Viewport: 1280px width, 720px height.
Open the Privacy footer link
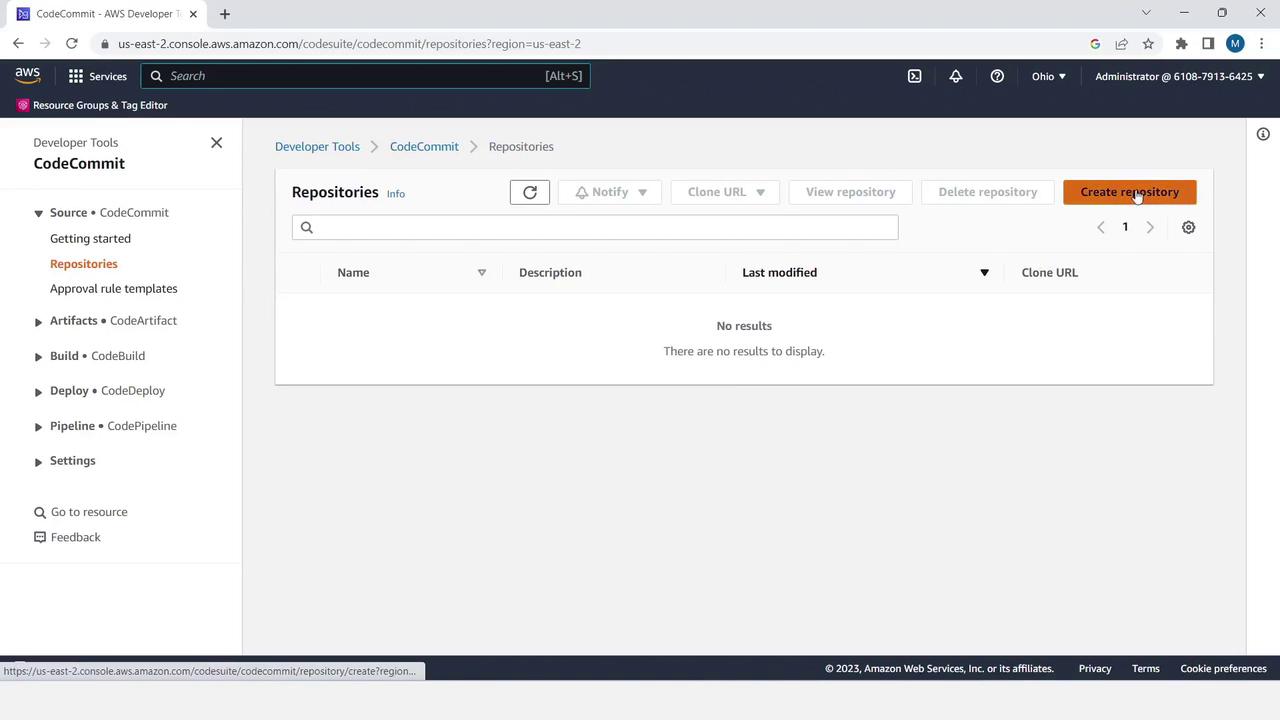click(x=1095, y=669)
